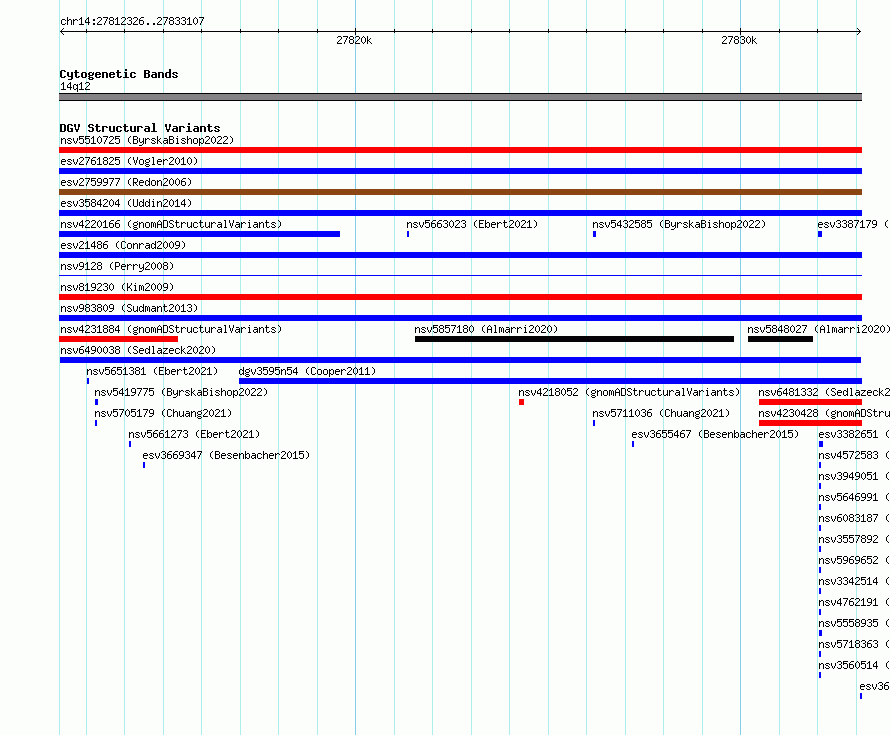
Task: Click the black nsv5857180 Almarri2020 bar
Action: [574, 339]
